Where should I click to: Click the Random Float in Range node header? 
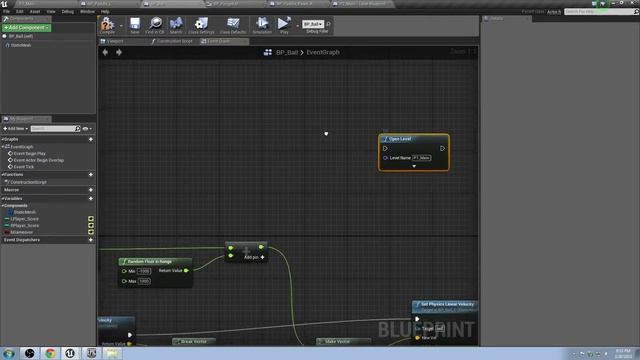tap(155, 261)
